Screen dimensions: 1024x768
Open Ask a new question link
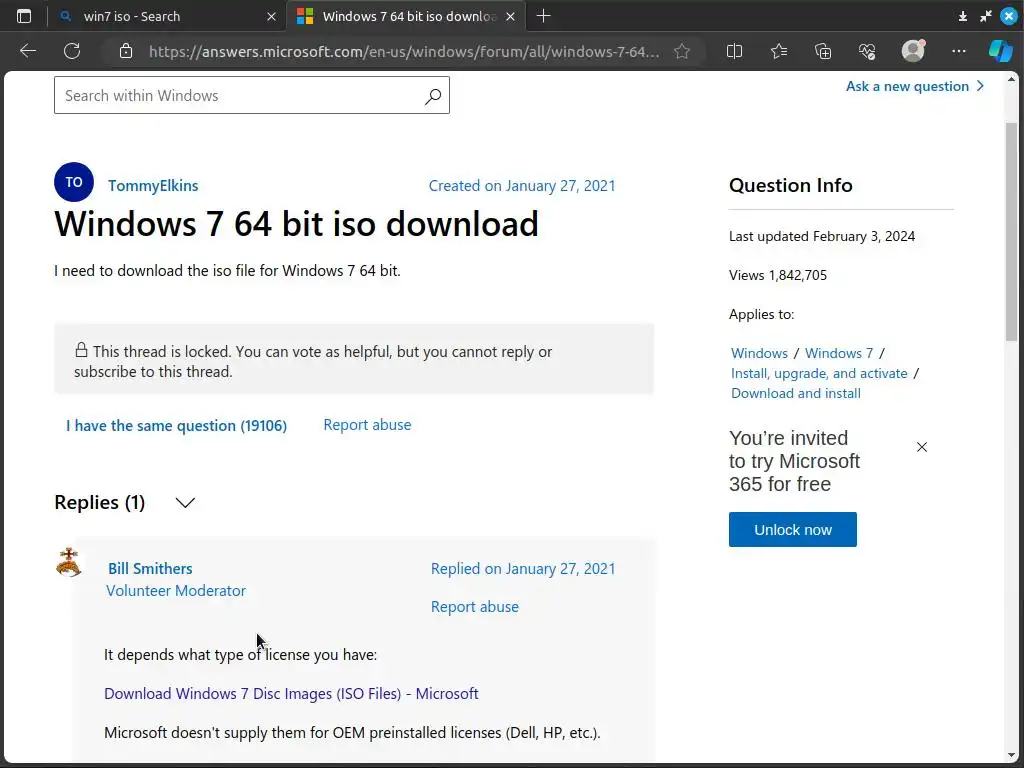pyautogui.click(x=915, y=86)
